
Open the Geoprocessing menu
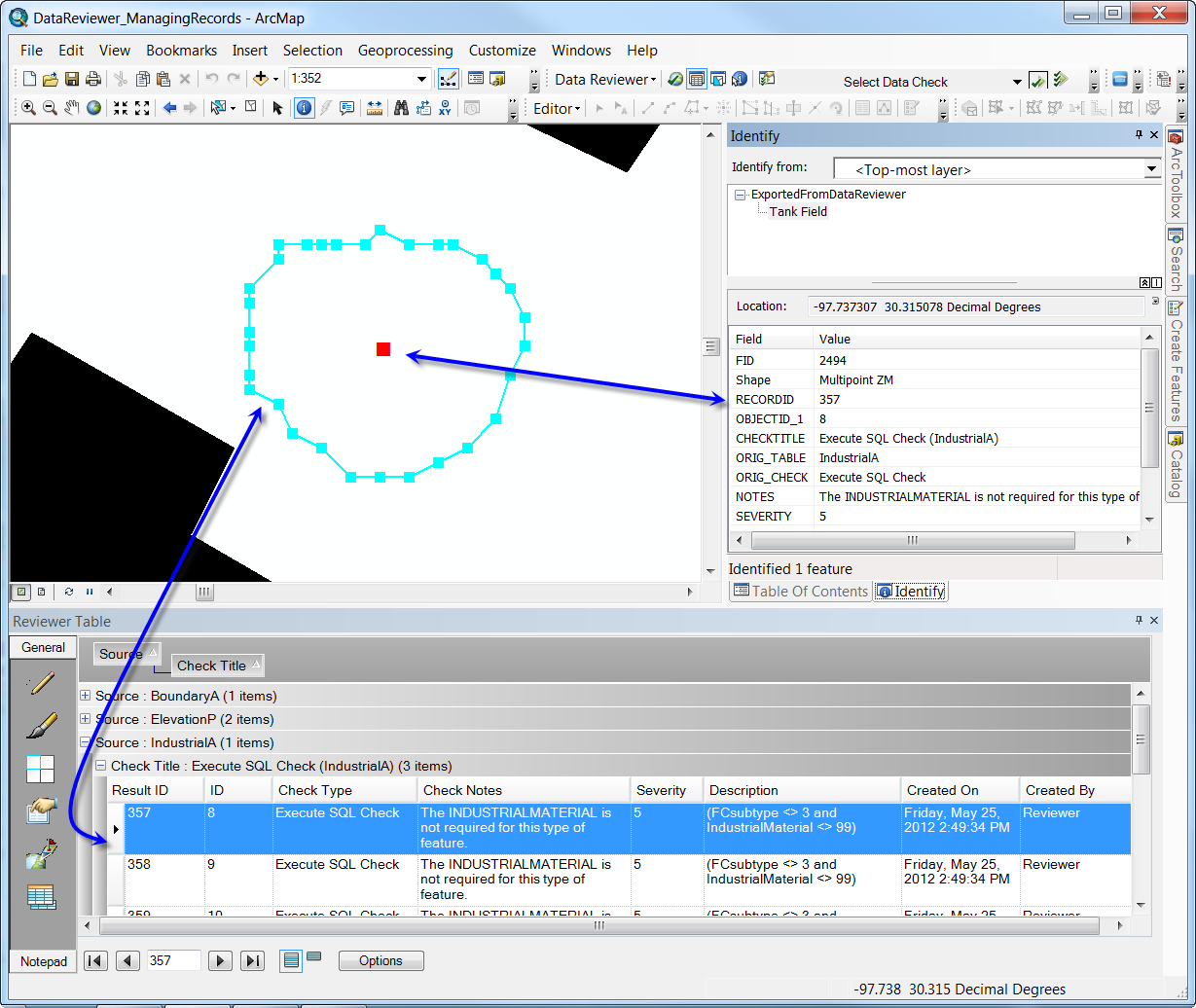405,50
